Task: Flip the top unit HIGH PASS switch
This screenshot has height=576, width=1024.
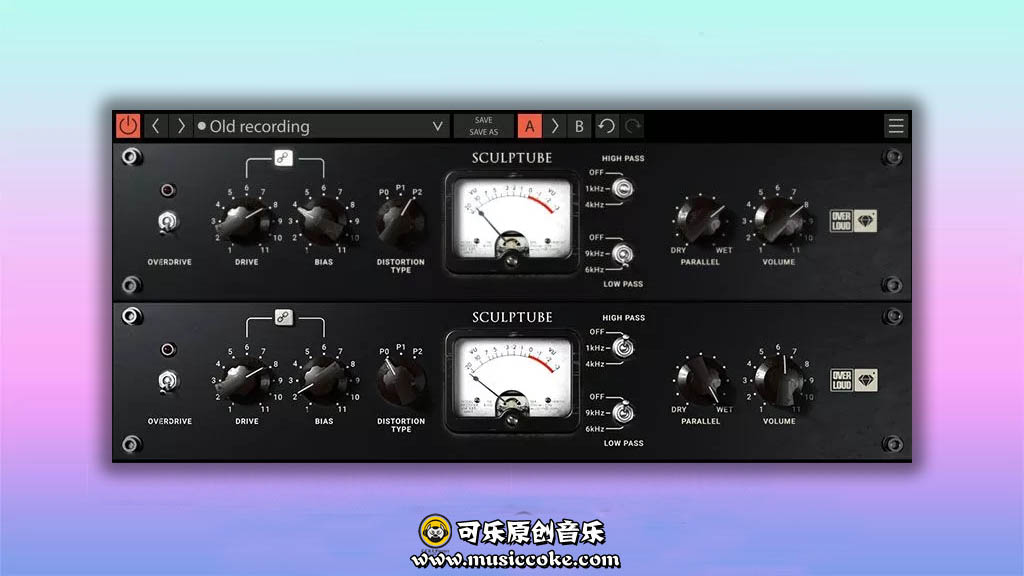Action: (x=622, y=189)
